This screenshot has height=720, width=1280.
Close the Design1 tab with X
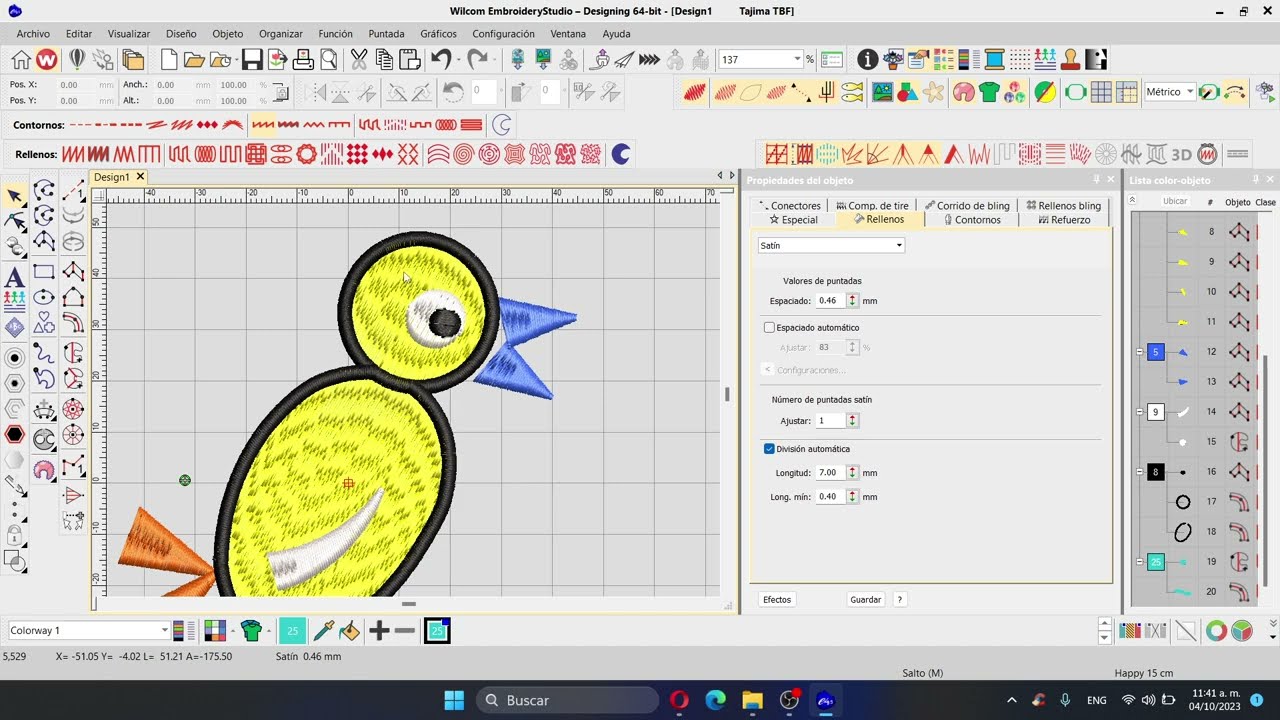[140, 177]
